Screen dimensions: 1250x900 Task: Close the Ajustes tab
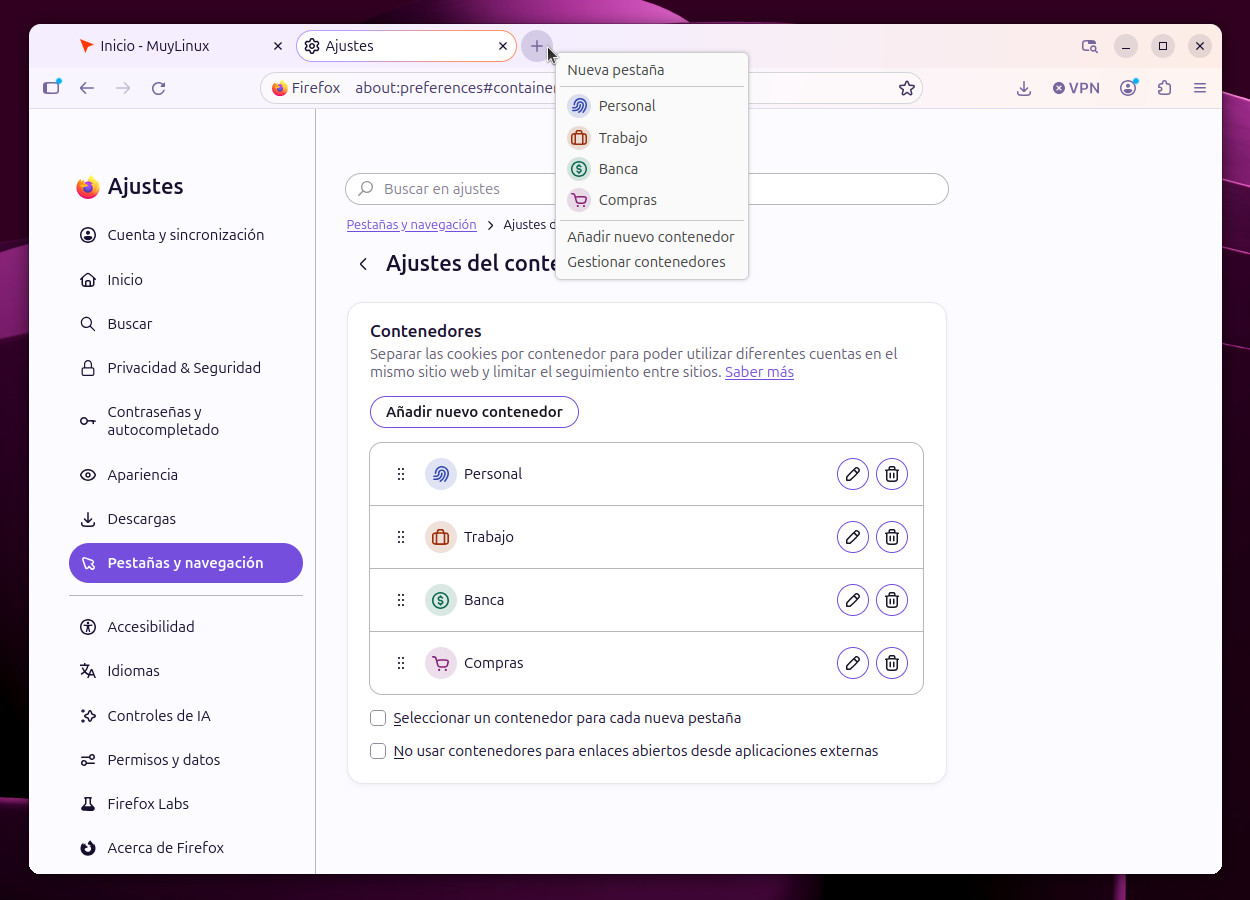[x=503, y=46]
